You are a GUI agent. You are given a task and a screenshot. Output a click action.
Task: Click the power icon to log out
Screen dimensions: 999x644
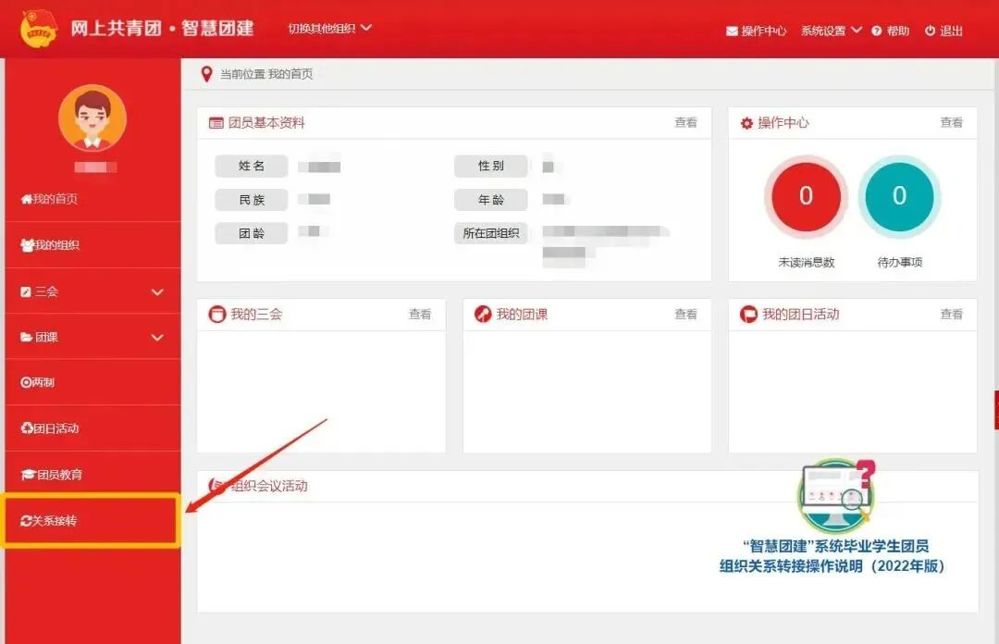pos(930,31)
